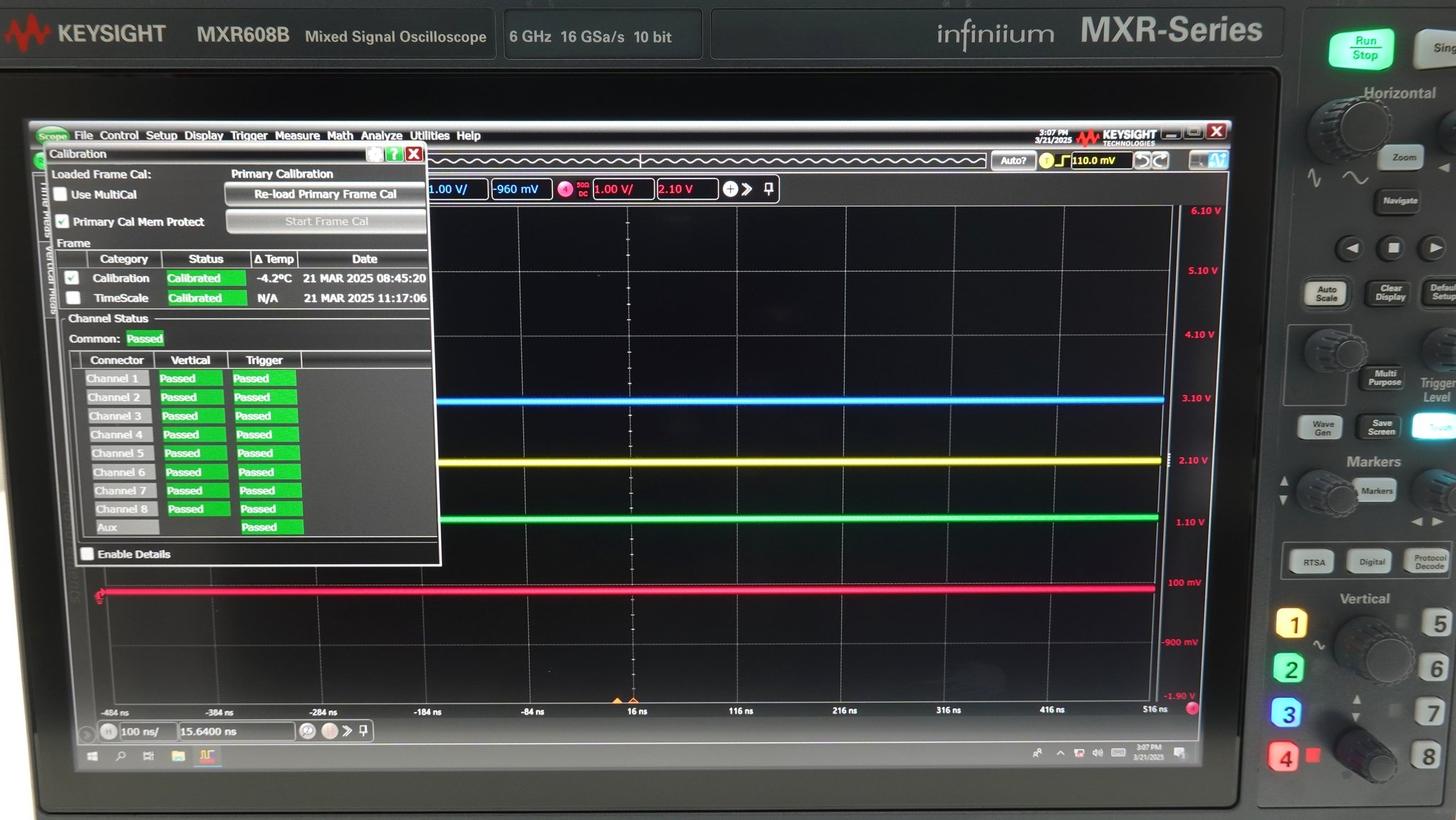Click the 50Ω DC impedance indicator

583,189
